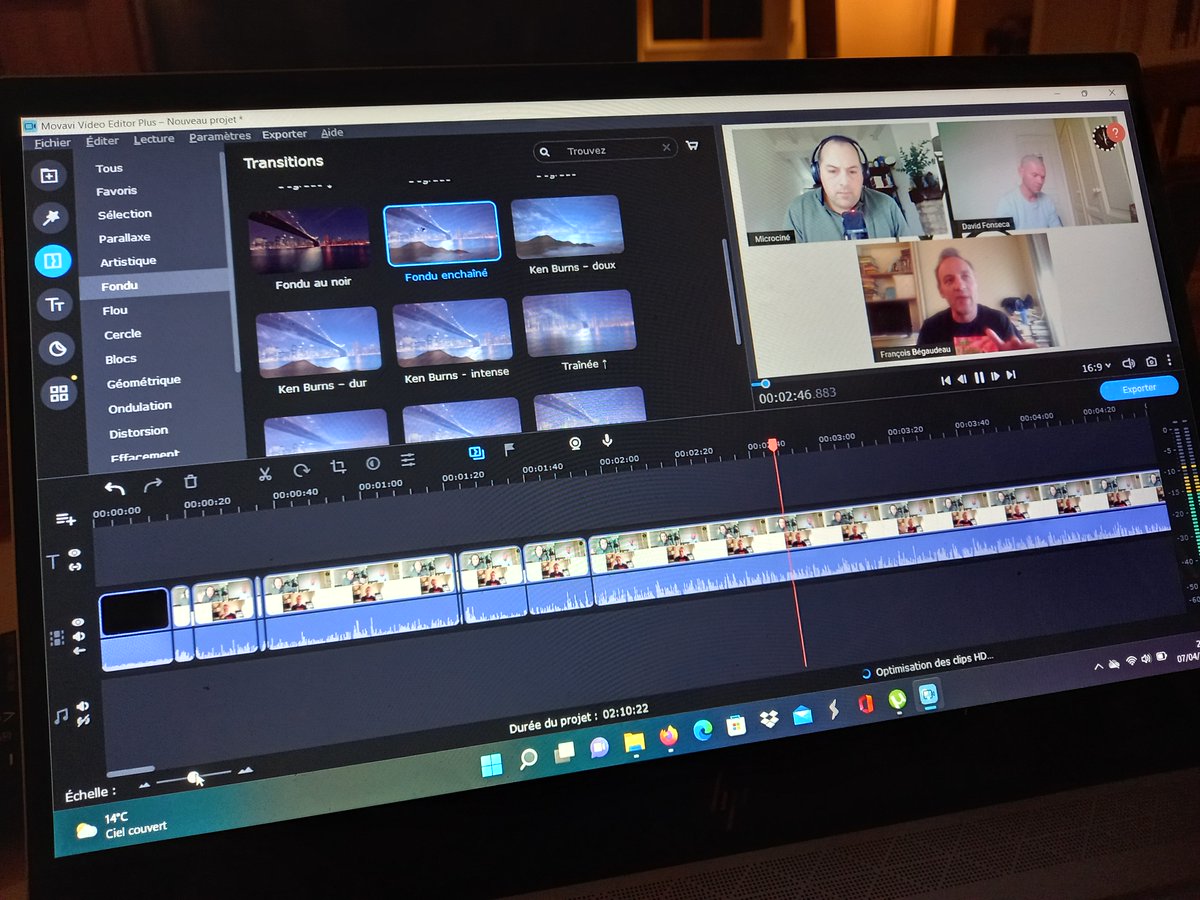Image resolution: width=1200 pixels, height=900 pixels.
Task: Open preview more options dots
Action: point(1168,360)
